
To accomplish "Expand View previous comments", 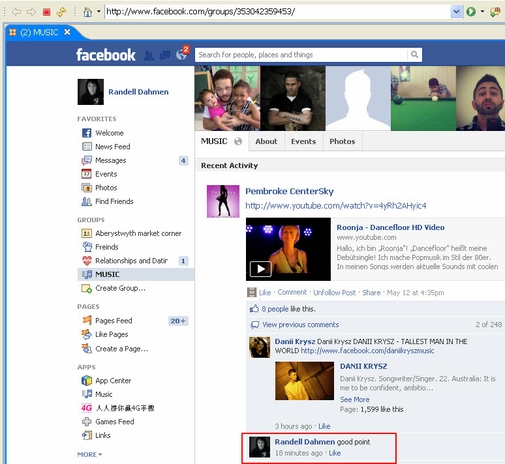I will [300, 325].
